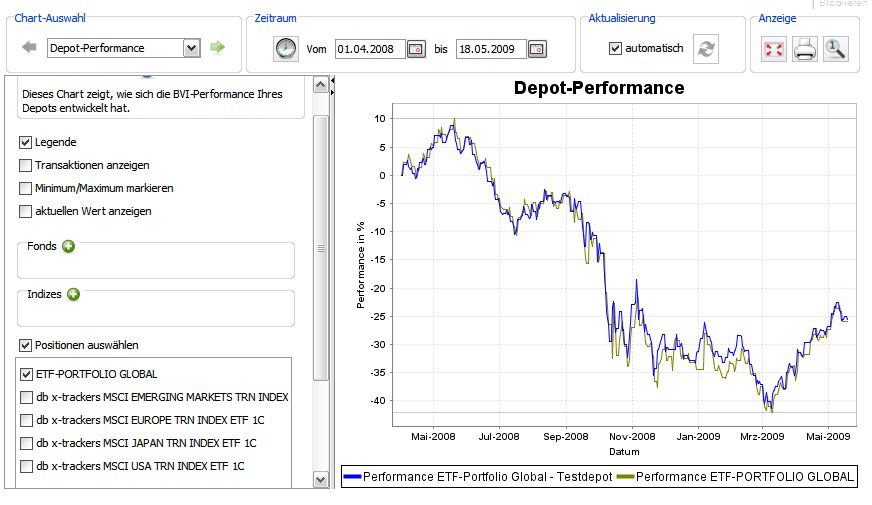Check db x-trackers MSCI JAPAN position
Image resolution: width=872 pixels, height=505 pixels.
pyautogui.click(x=26, y=443)
